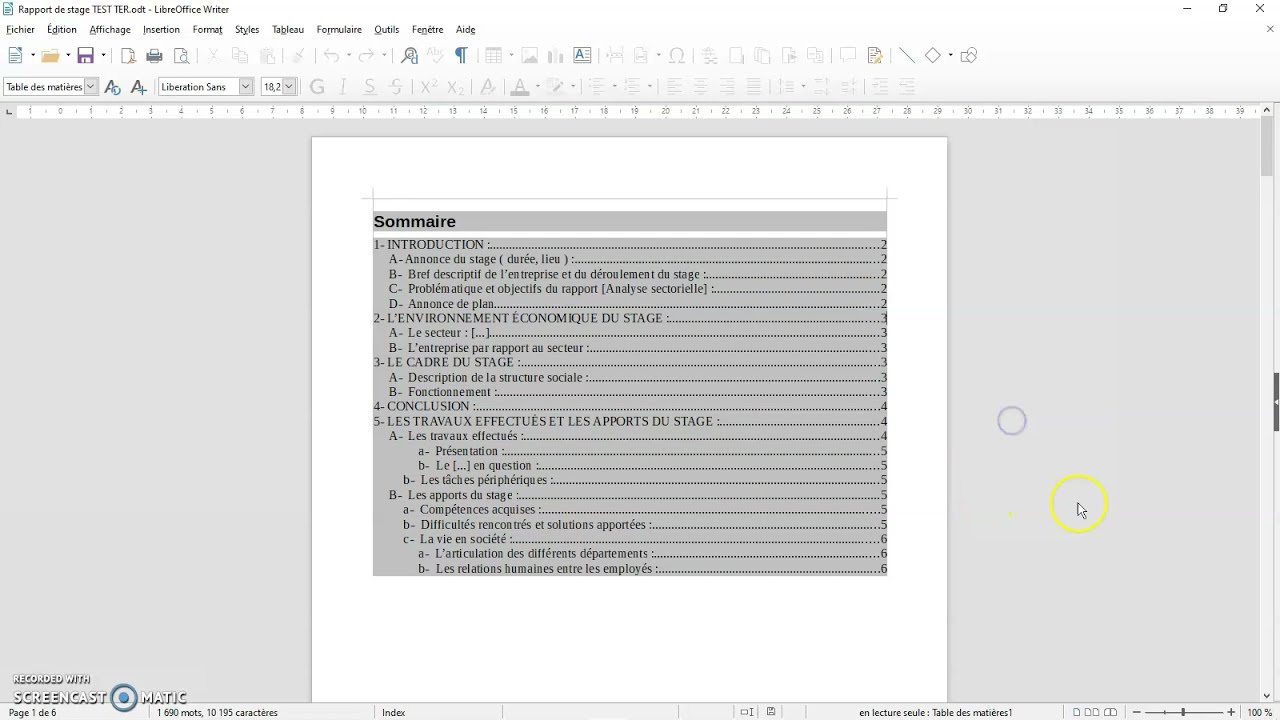Open the recent documents dropdown arrow beside Open
The image size is (1280, 720).
pos(67,56)
